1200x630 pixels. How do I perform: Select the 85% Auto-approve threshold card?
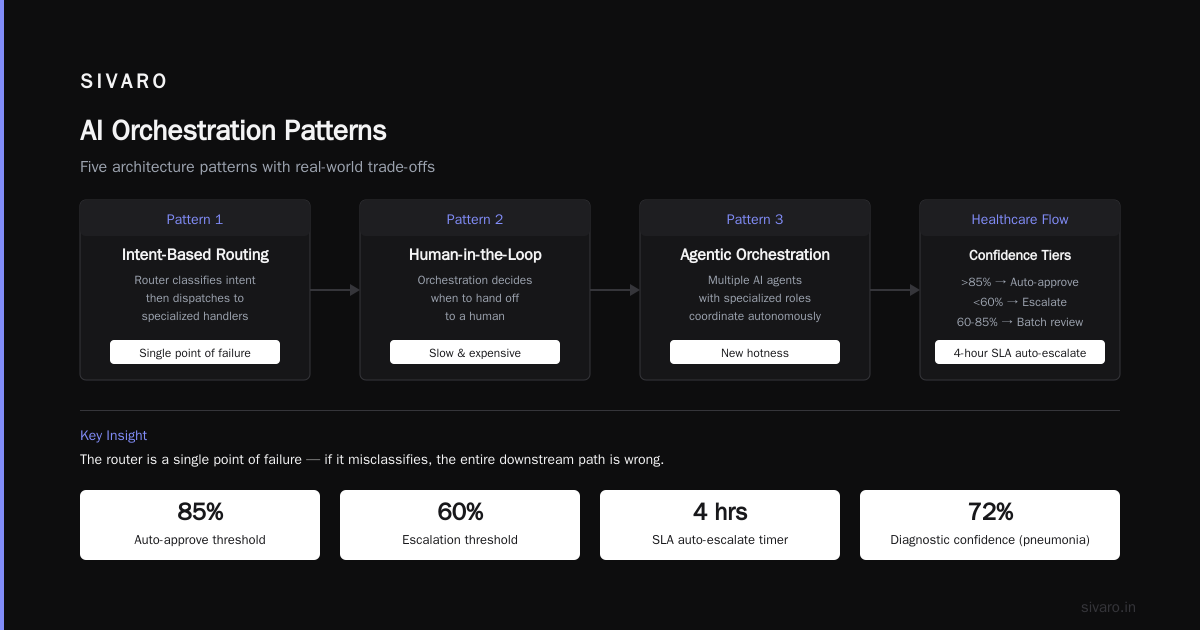click(x=200, y=525)
